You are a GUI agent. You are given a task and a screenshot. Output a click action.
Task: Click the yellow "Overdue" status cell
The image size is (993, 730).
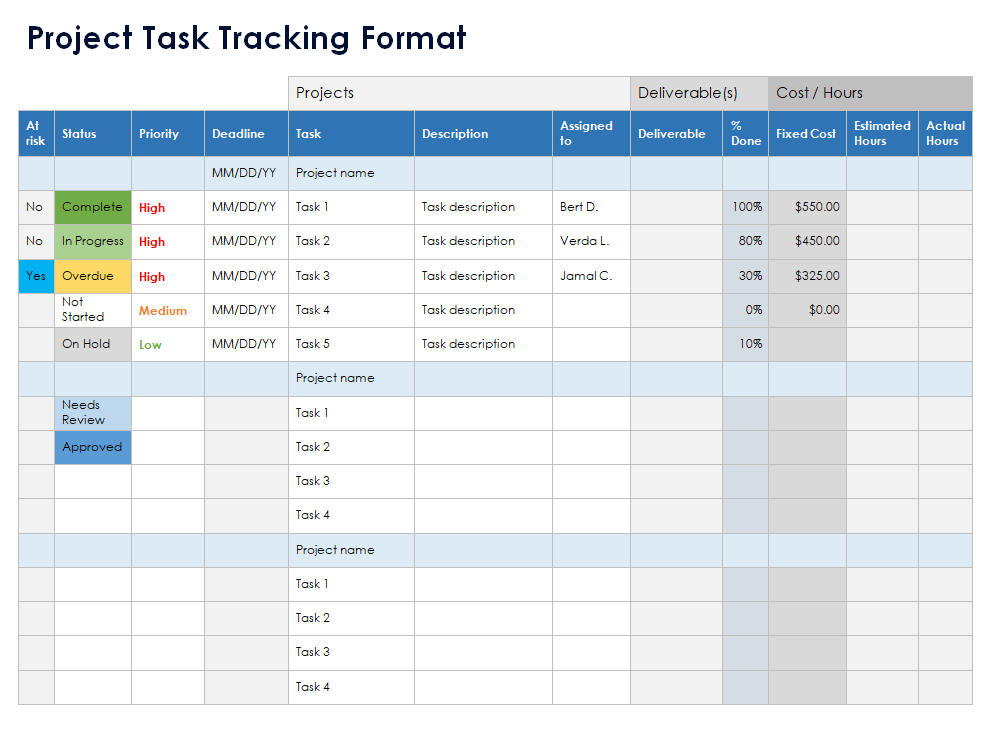[92, 276]
